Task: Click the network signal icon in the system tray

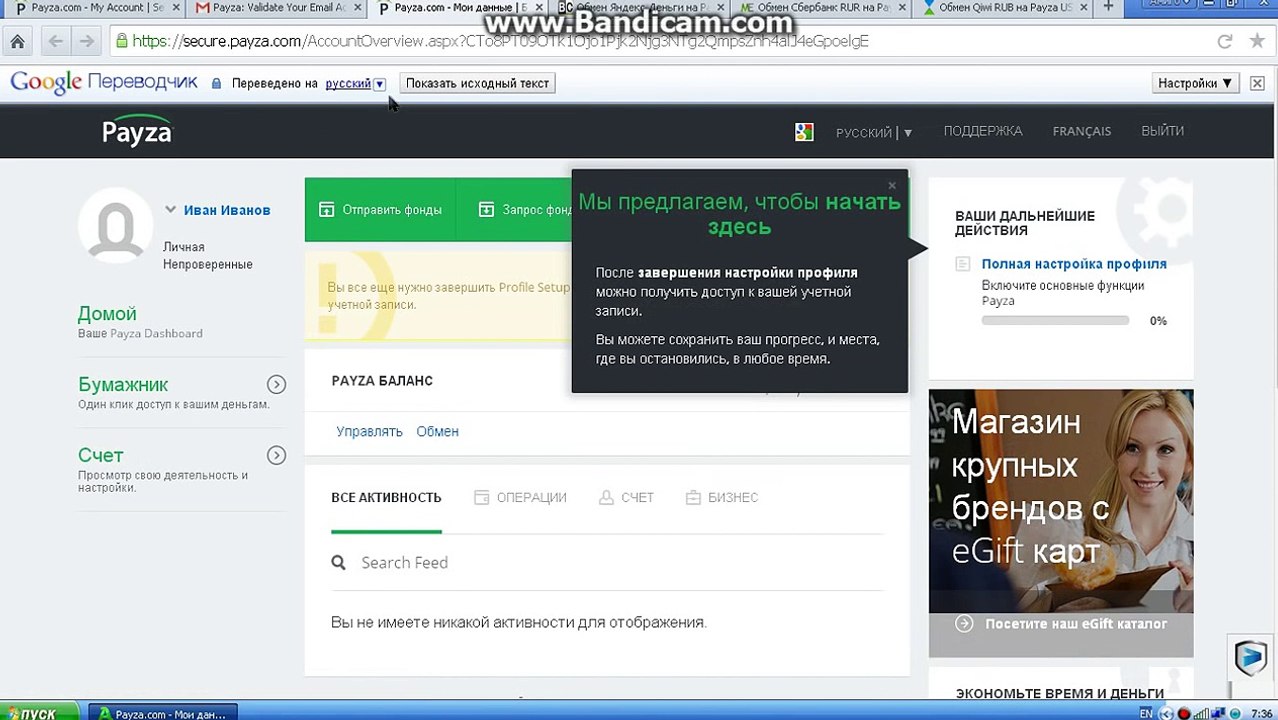Action: [x=1200, y=713]
